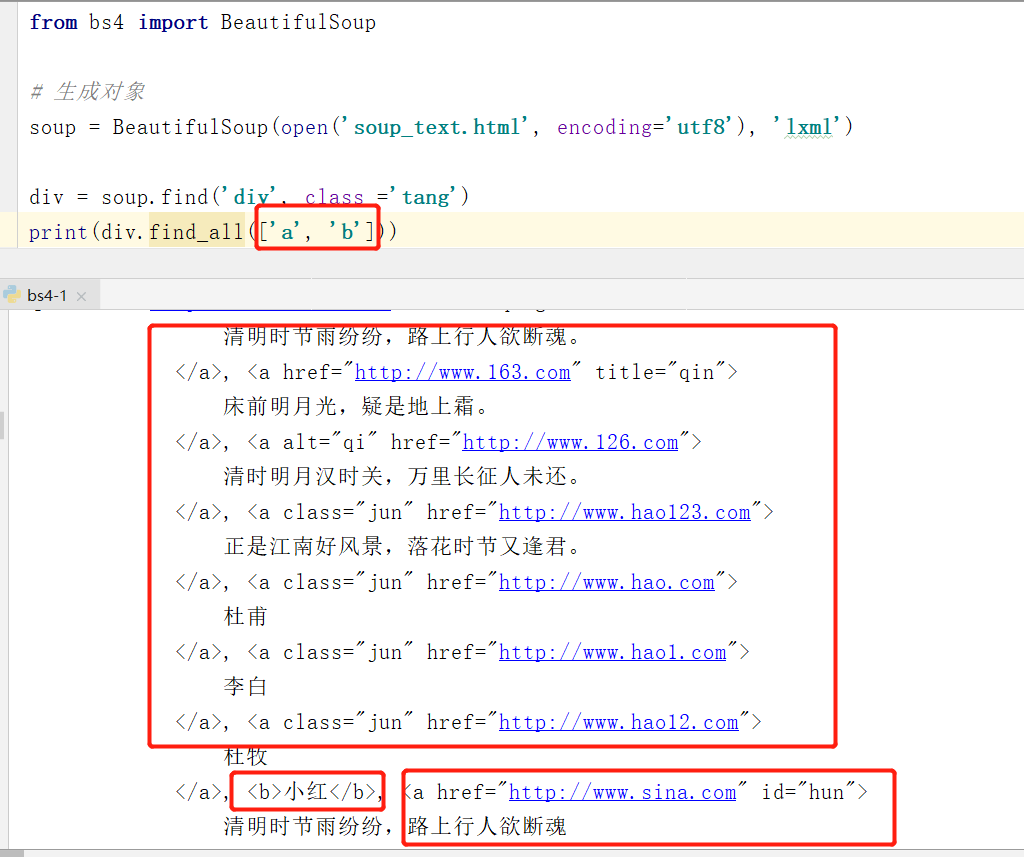Click the 'tang' string in find call
This screenshot has width=1024, height=857.
(x=425, y=197)
